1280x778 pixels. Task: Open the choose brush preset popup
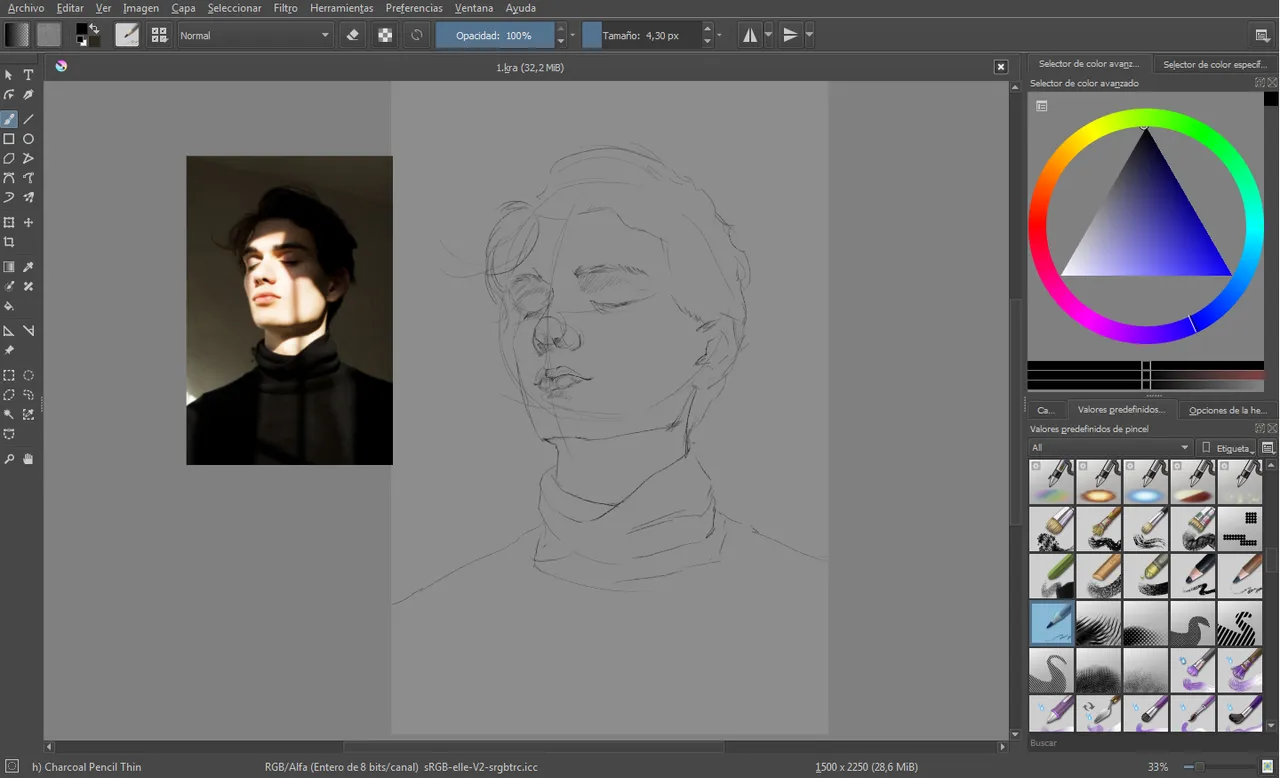click(159, 35)
